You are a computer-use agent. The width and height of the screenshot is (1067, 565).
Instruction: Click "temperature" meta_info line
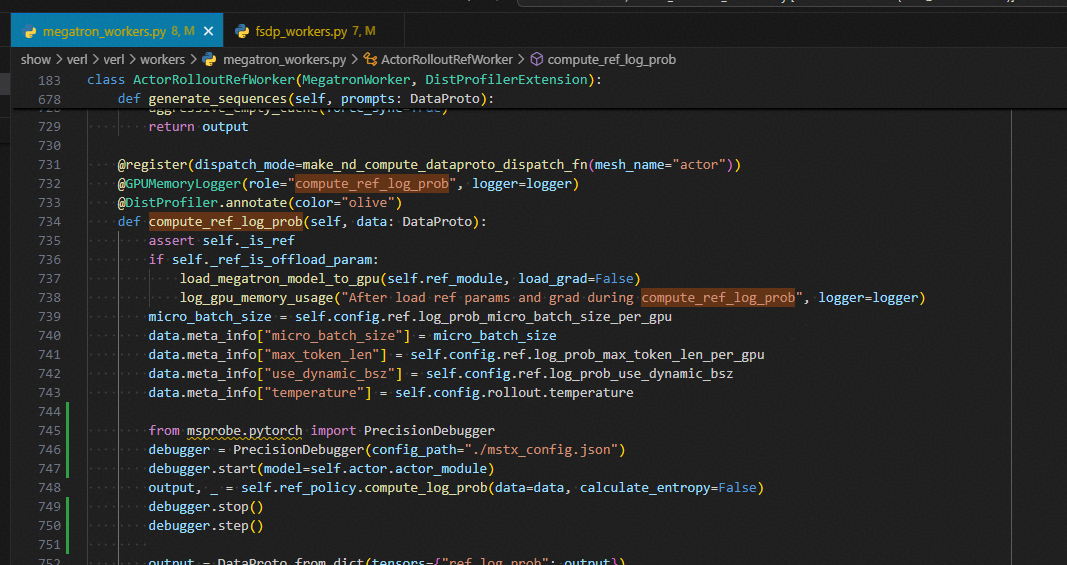[x=391, y=393]
